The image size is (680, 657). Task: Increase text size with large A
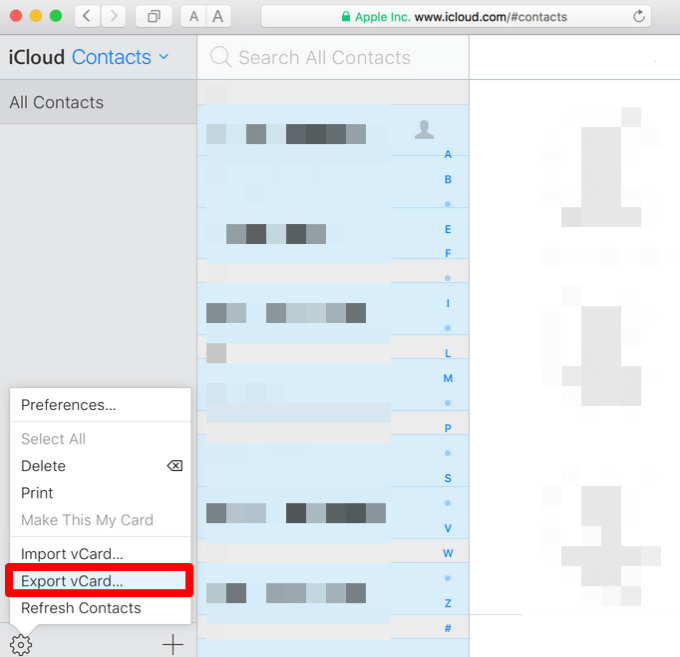[x=218, y=16]
